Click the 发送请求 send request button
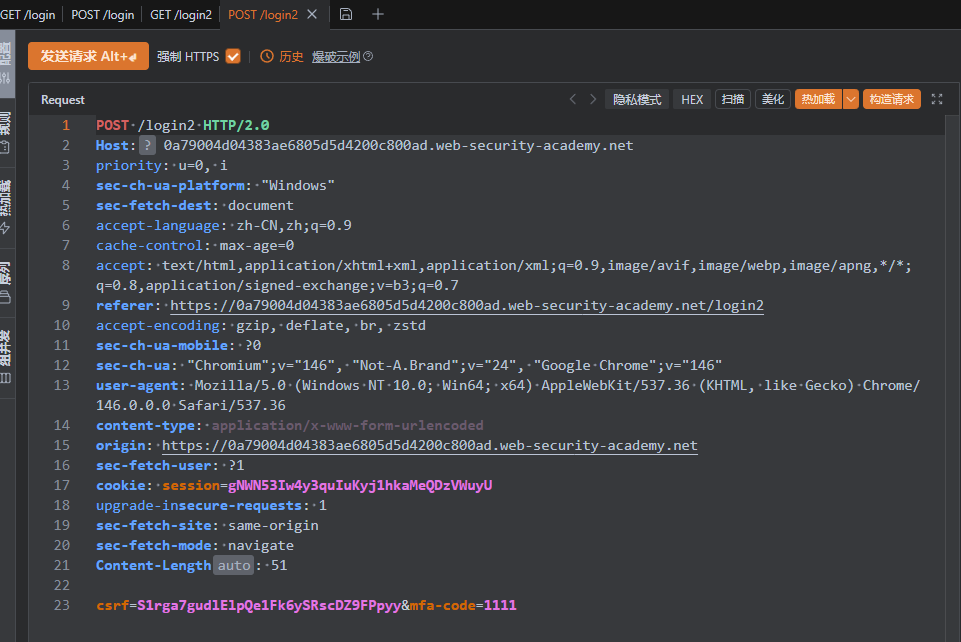The image size is (961, 642). pos(88,56)
